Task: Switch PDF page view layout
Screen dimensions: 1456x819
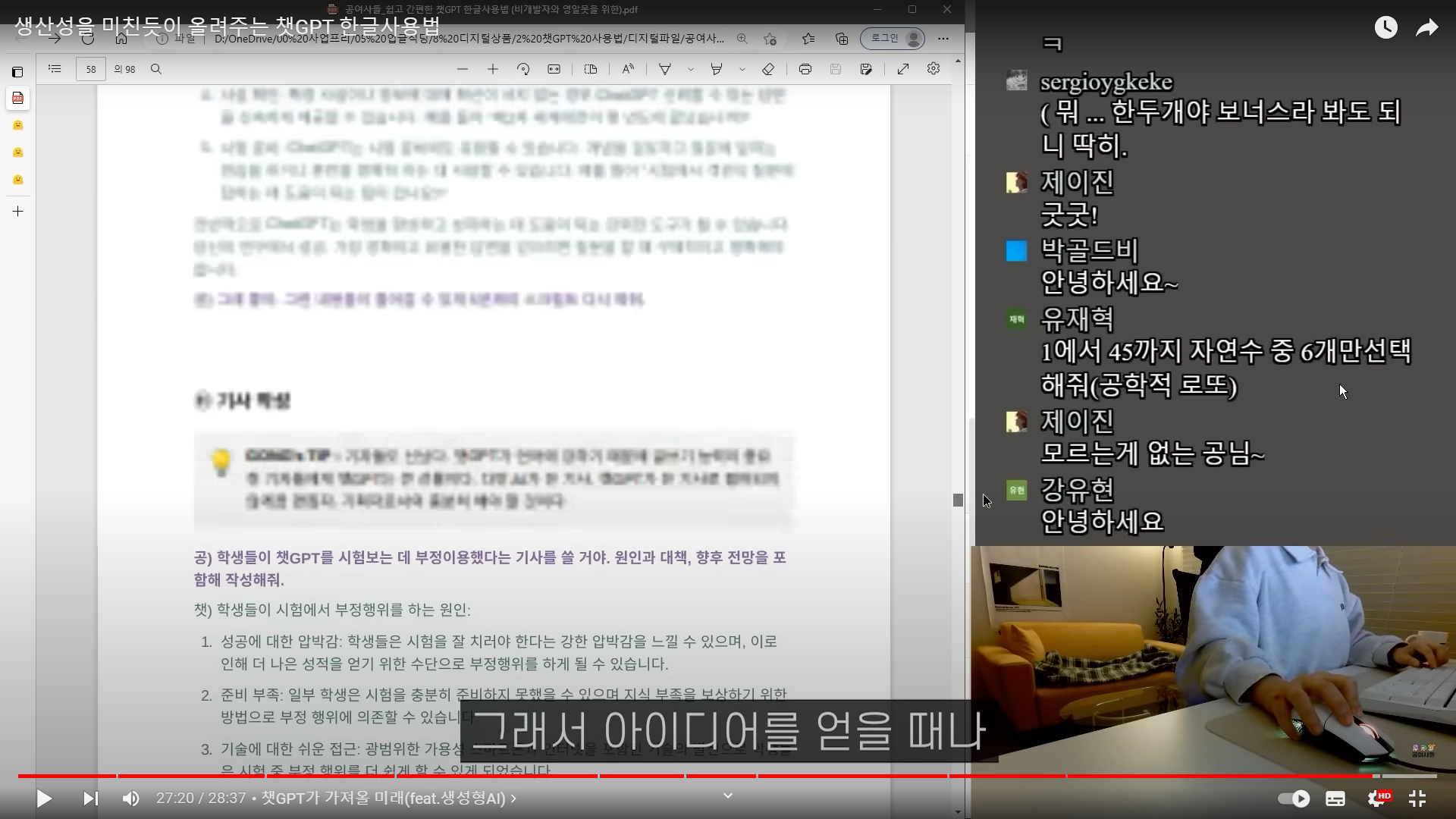Action: [591, 69]
